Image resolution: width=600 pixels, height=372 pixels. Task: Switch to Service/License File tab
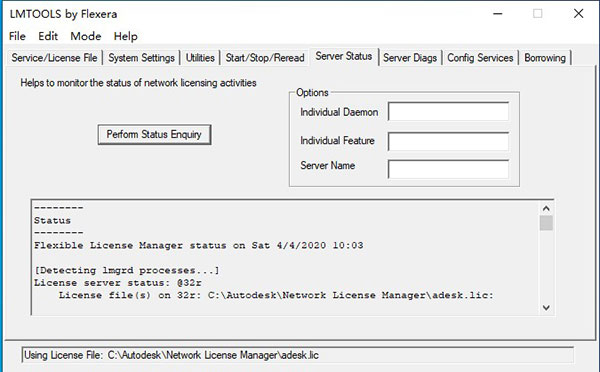(x=54, y=58)
